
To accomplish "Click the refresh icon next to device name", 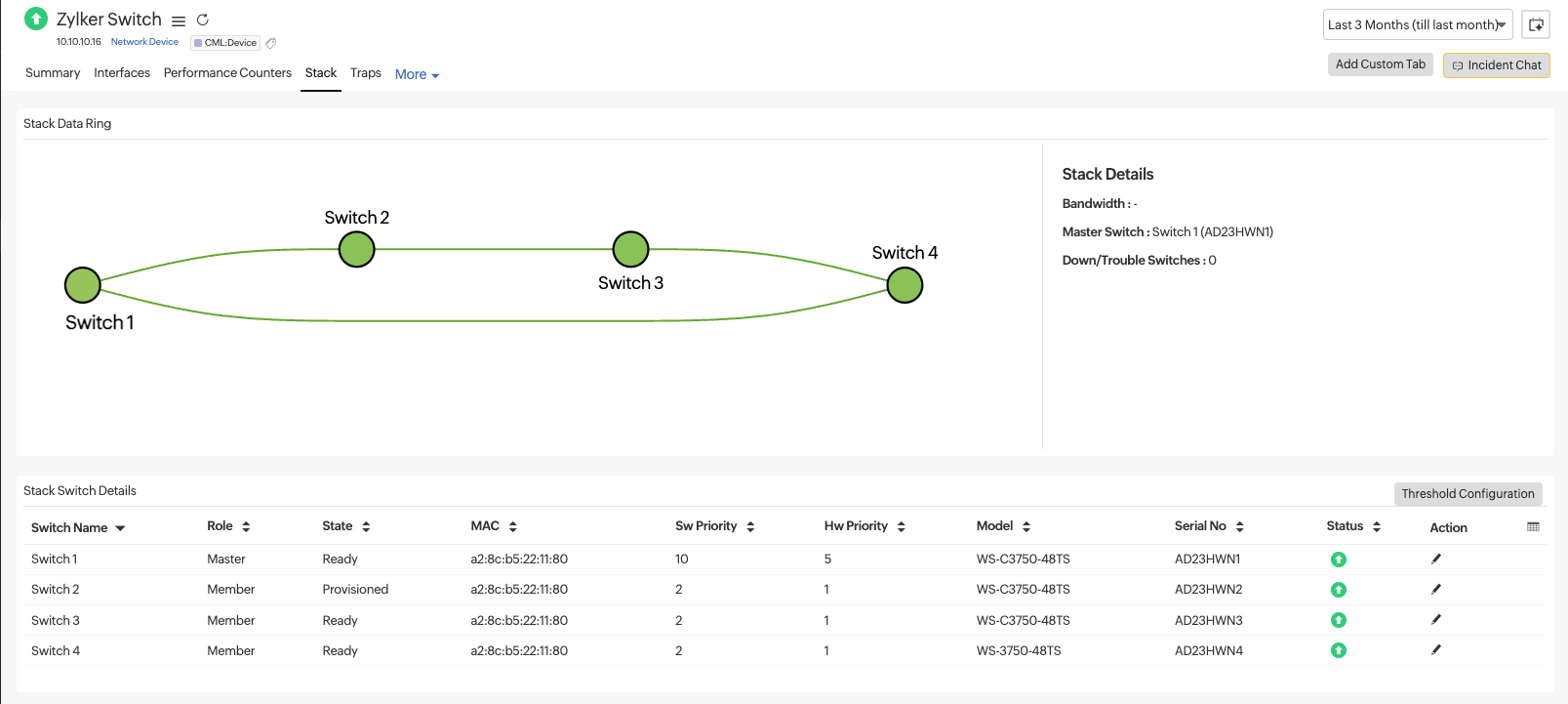I will pos(203,20).
